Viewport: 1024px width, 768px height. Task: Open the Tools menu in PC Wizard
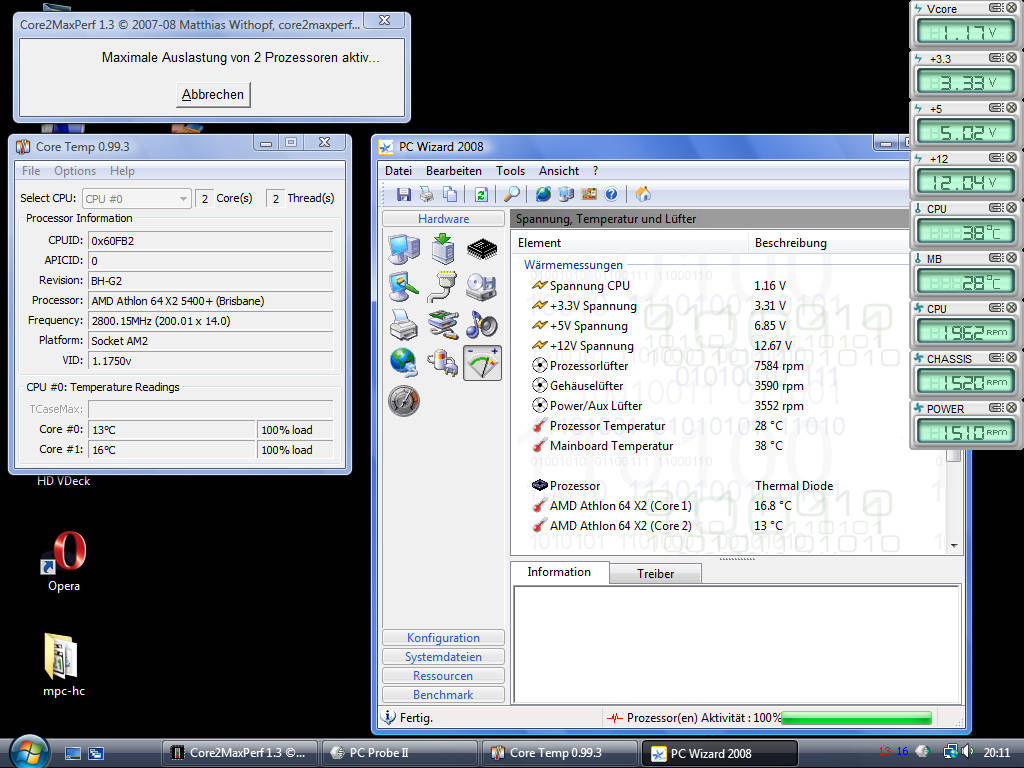click(510, 170)
